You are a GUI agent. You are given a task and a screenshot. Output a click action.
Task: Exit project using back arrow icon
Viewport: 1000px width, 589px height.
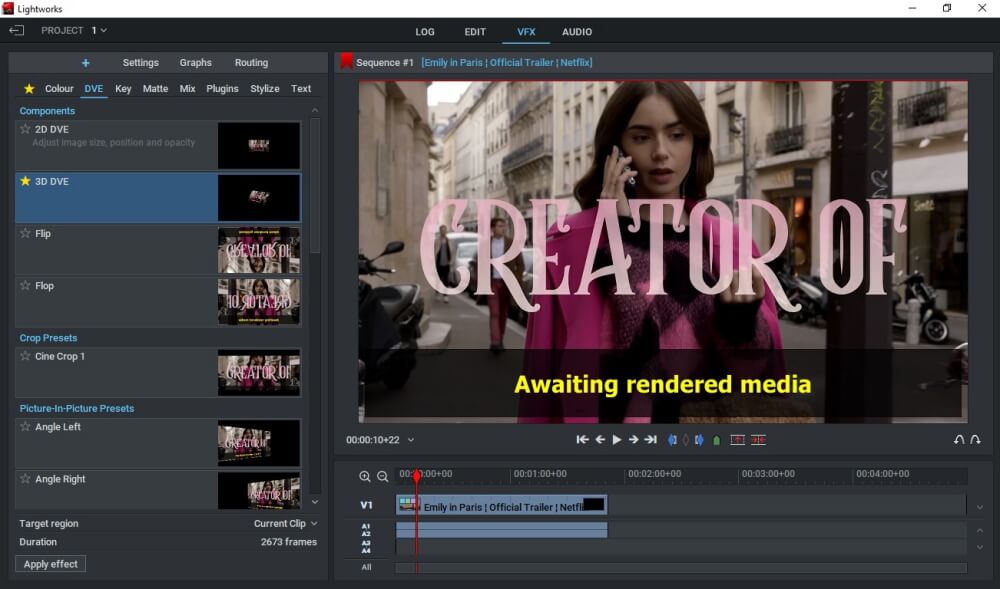tap(17, 31)
